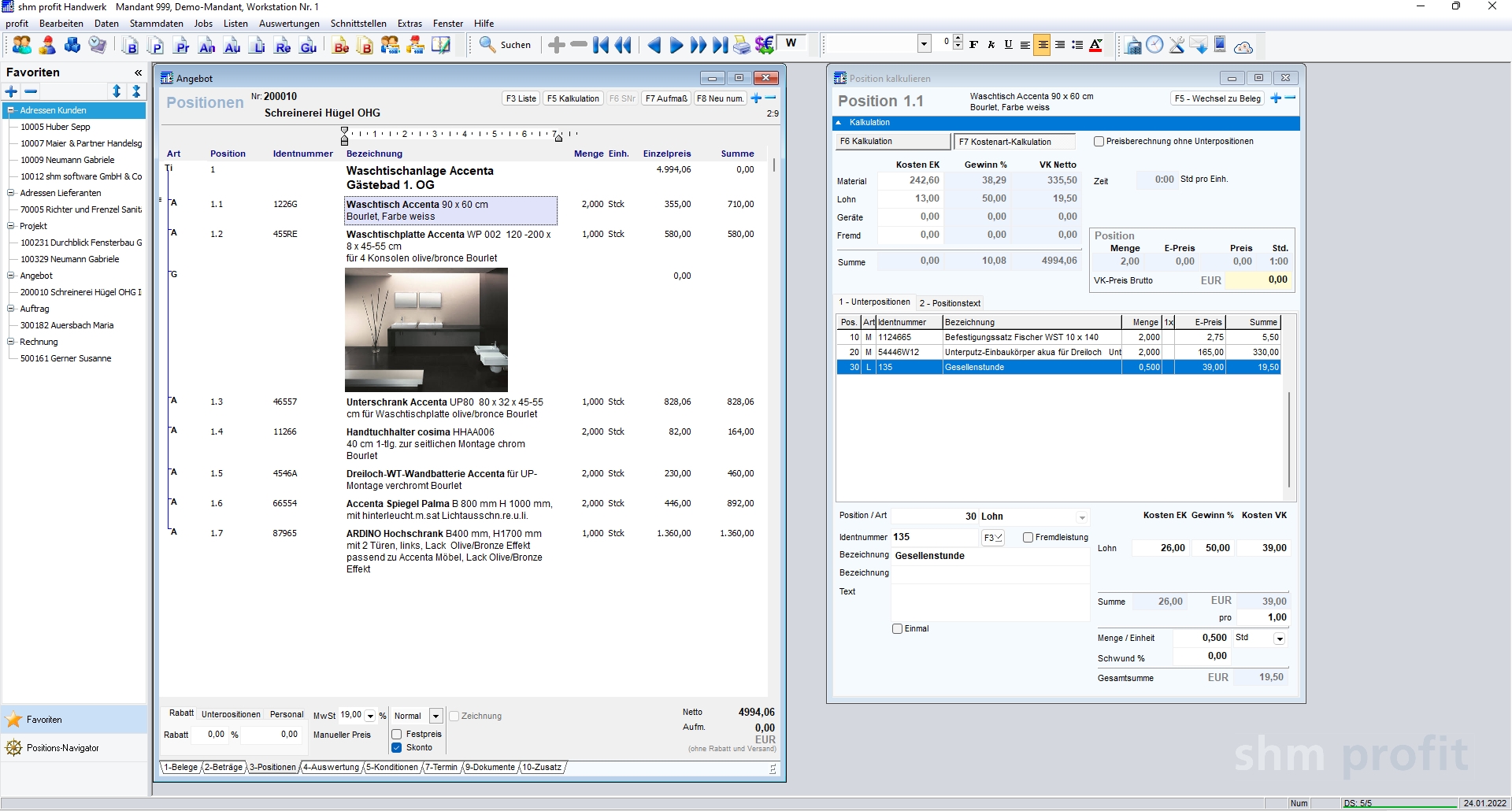The image size is (1512, 811).
Task: Open the currency conversion dollar-euro icon
Action: [764, 46]
